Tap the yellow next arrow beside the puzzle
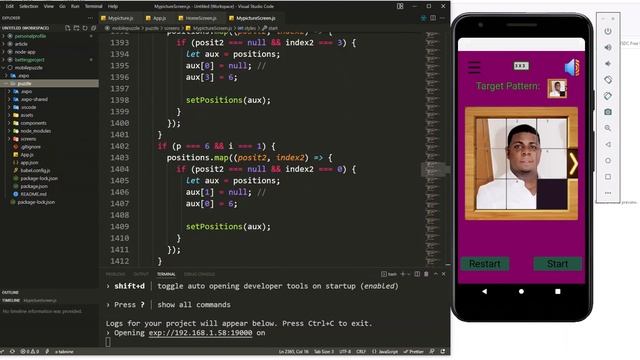Viewport: 640px width, 360px height. [x=573, y=164]
